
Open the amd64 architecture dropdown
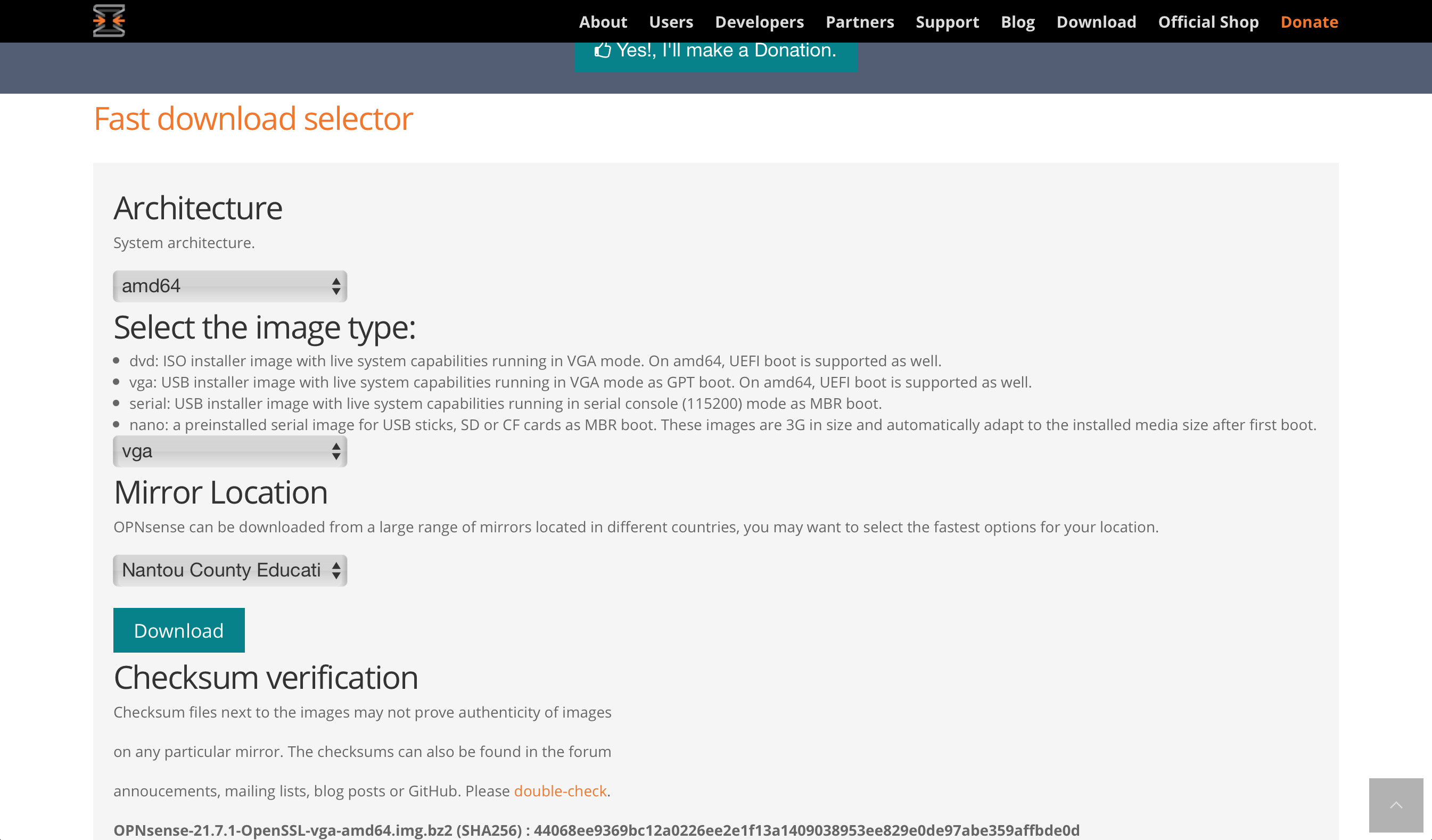(229, 286)
